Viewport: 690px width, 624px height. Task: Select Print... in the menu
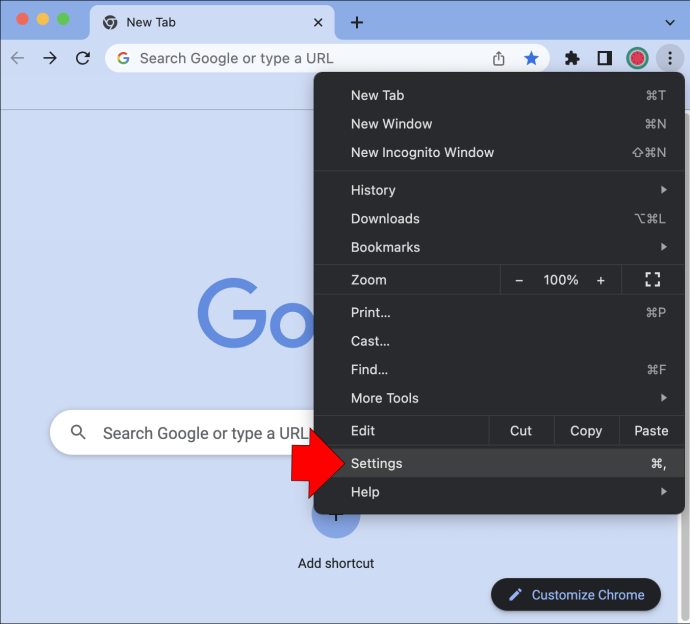[499, 312]
